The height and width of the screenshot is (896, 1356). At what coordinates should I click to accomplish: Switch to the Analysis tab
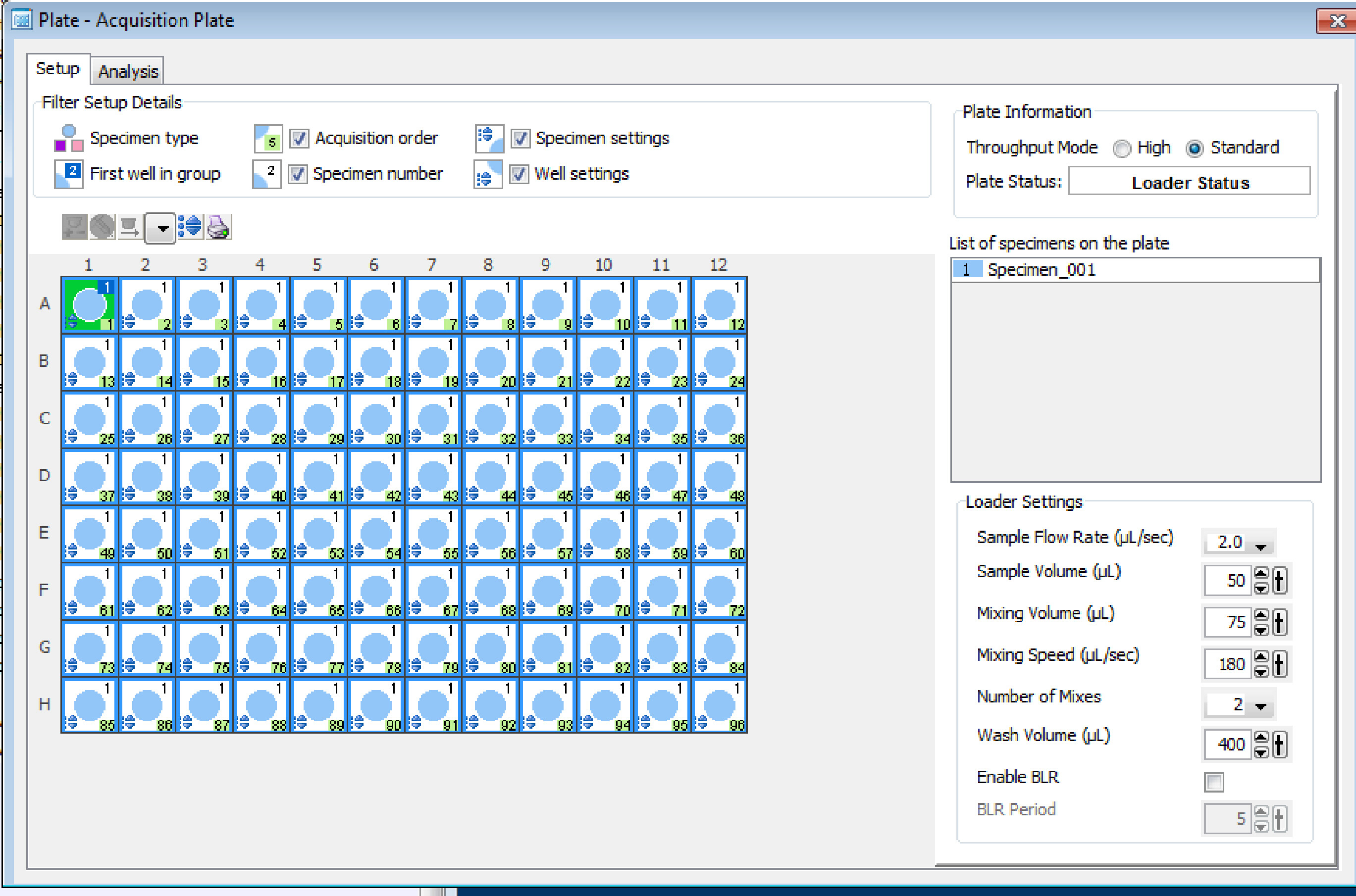point(128,71)
